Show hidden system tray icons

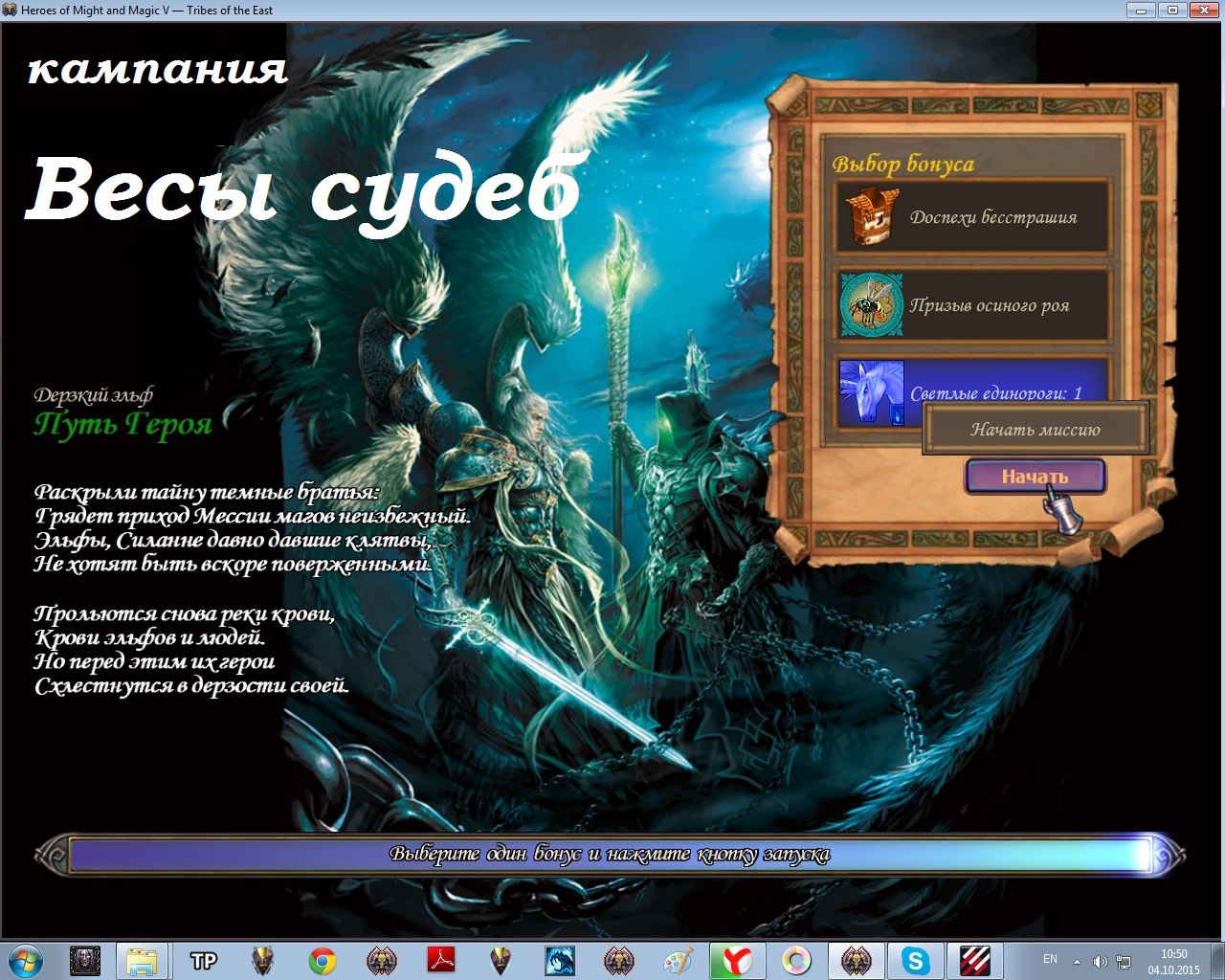[x=1078, y=961]
